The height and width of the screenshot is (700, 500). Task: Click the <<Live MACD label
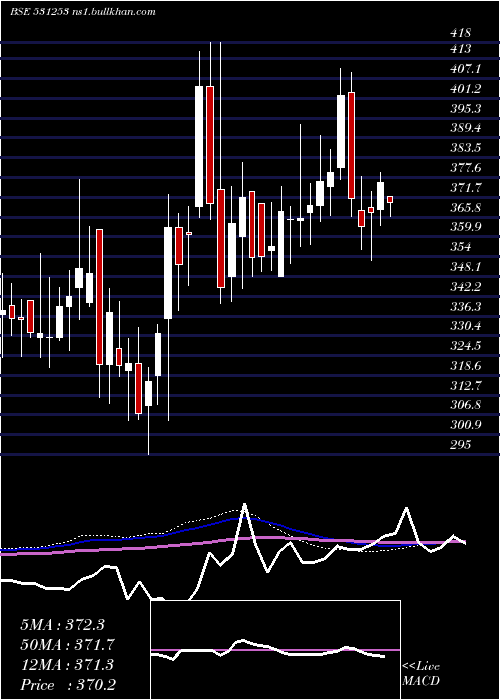coord(421,674)
